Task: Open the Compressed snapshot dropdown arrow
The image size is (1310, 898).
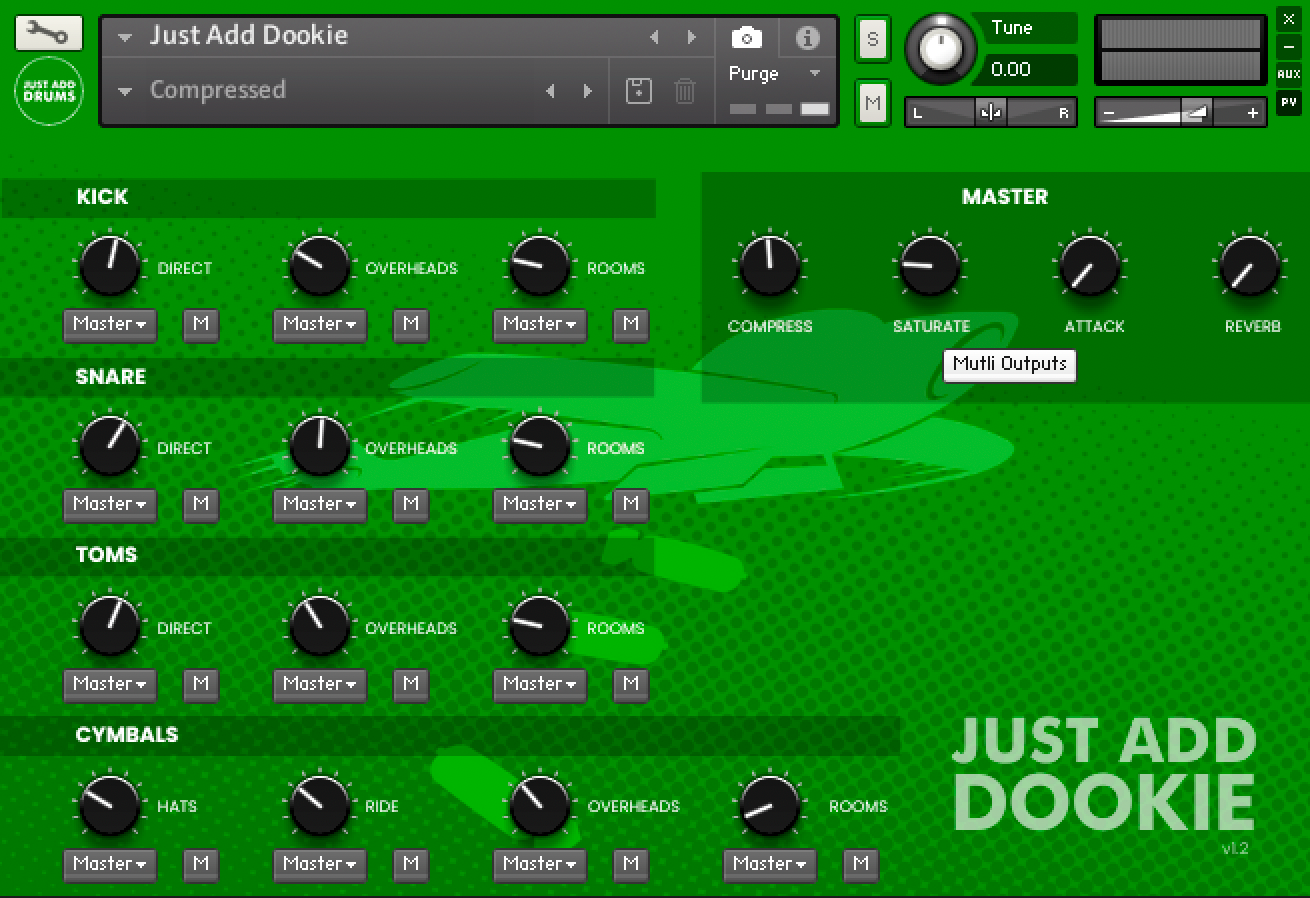Action: click(125, 92)
